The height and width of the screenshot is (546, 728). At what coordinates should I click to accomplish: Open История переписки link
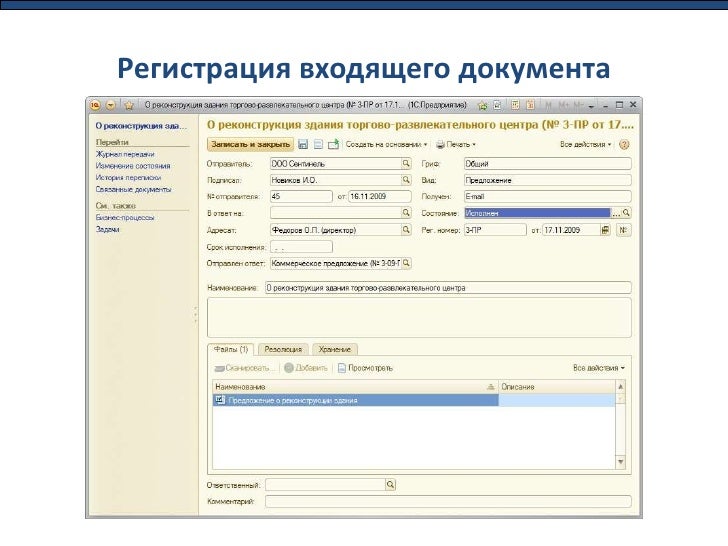[128, 177]
